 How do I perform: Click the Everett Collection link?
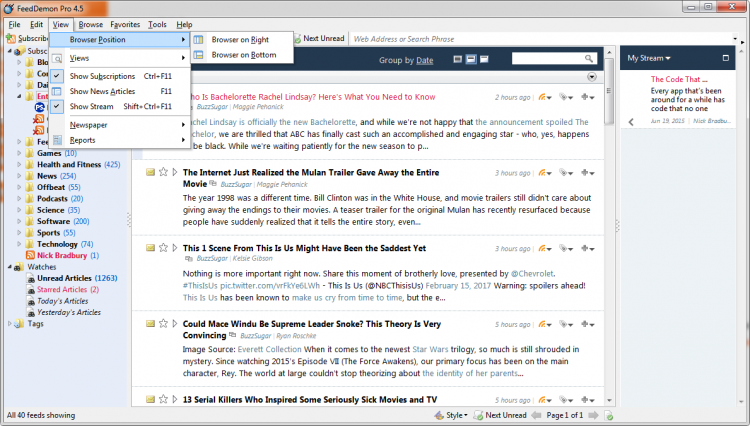tap(269, 349)
